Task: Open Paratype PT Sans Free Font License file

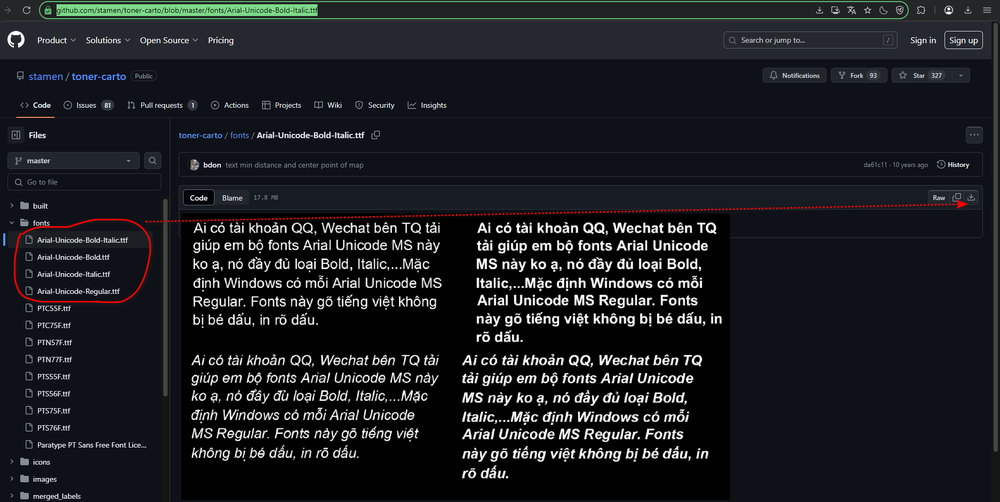Action: (x=91, y=445)
